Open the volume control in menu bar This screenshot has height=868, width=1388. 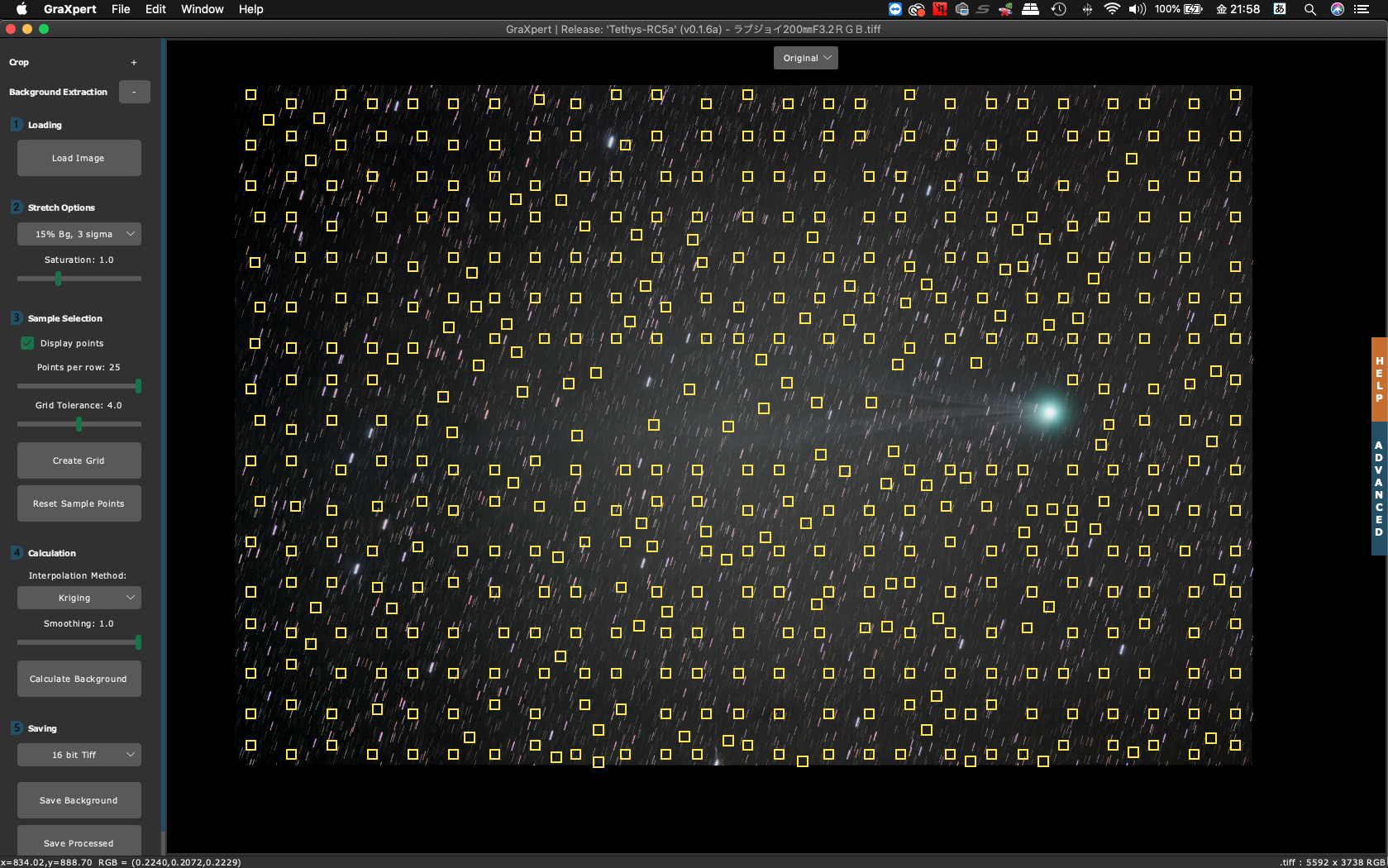click(x=1138, y=9)
